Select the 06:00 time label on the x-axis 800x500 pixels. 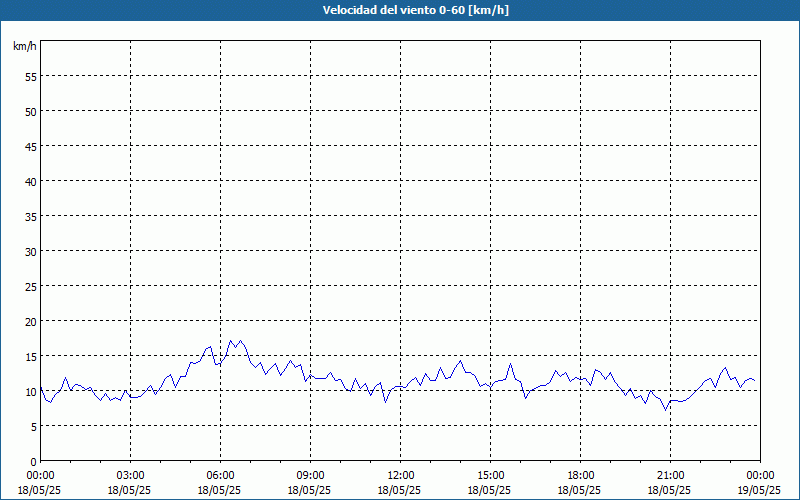coord(220,475)
